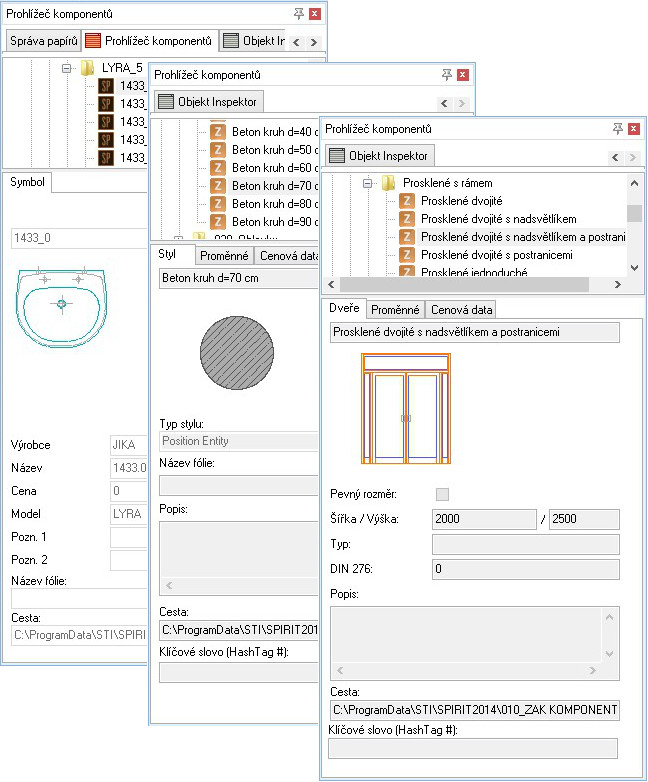This screenshot has width=648, height=782.
Task: Click the Šířka field showing 2000
Action: [484, 519]
